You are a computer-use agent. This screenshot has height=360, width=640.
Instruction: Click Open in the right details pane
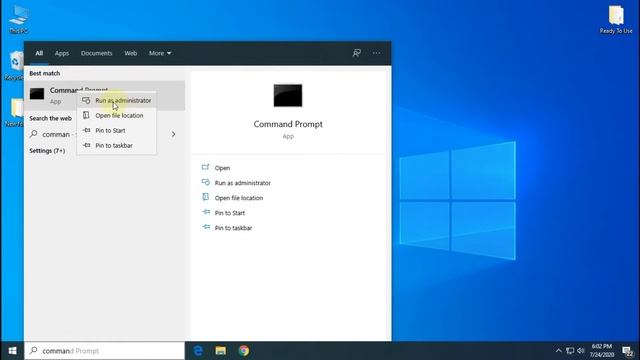222,168
